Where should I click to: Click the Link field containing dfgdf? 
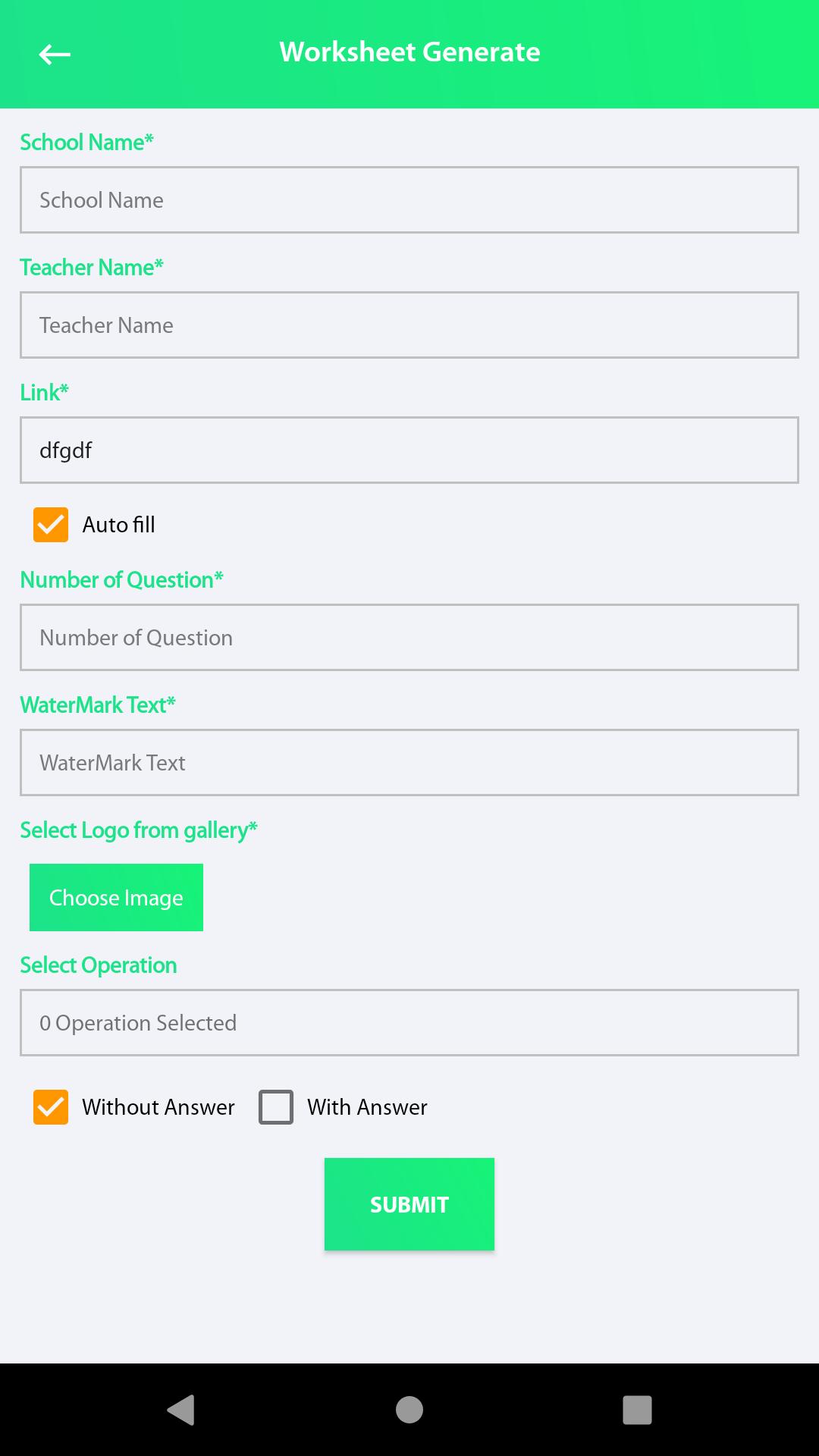[409, 450]
